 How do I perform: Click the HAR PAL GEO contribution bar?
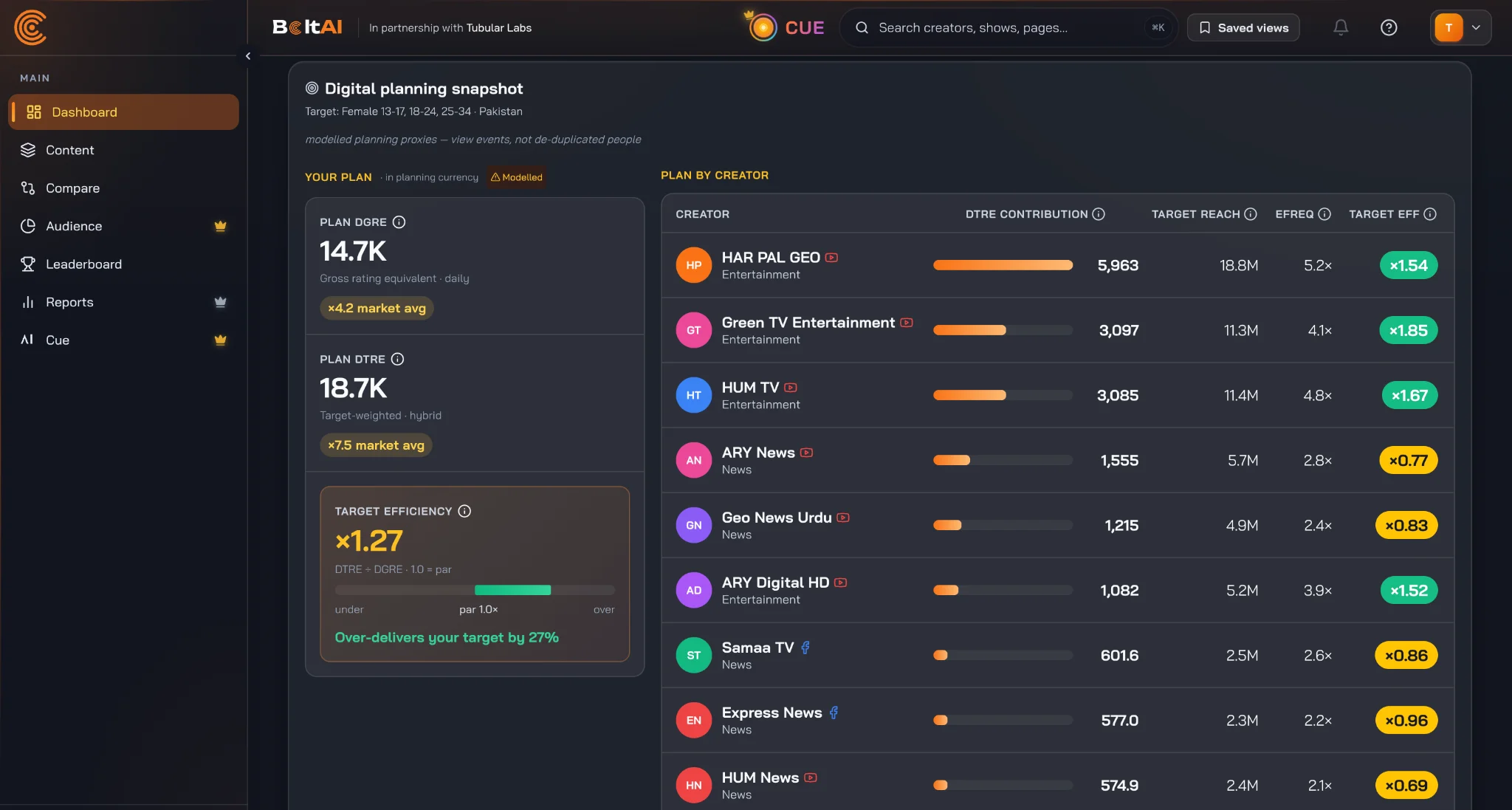tap(1003, 265)
